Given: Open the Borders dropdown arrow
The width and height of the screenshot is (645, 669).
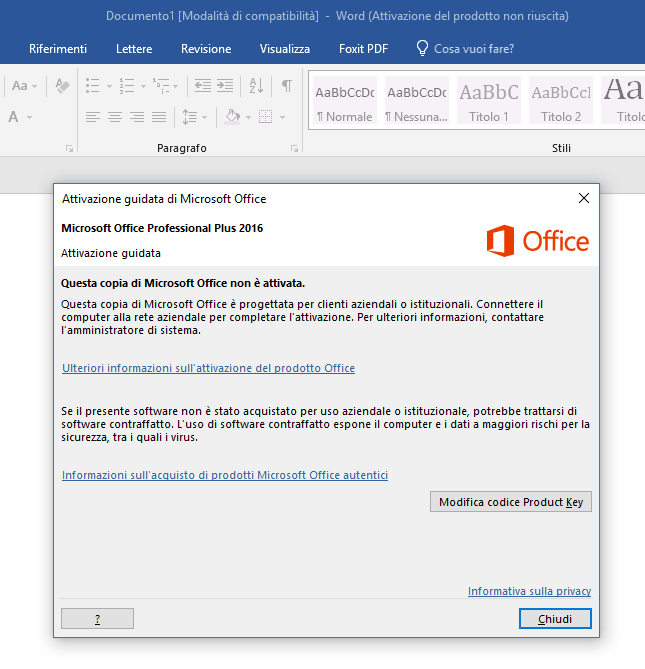Looking at the screenshot, I should (282, 117).
